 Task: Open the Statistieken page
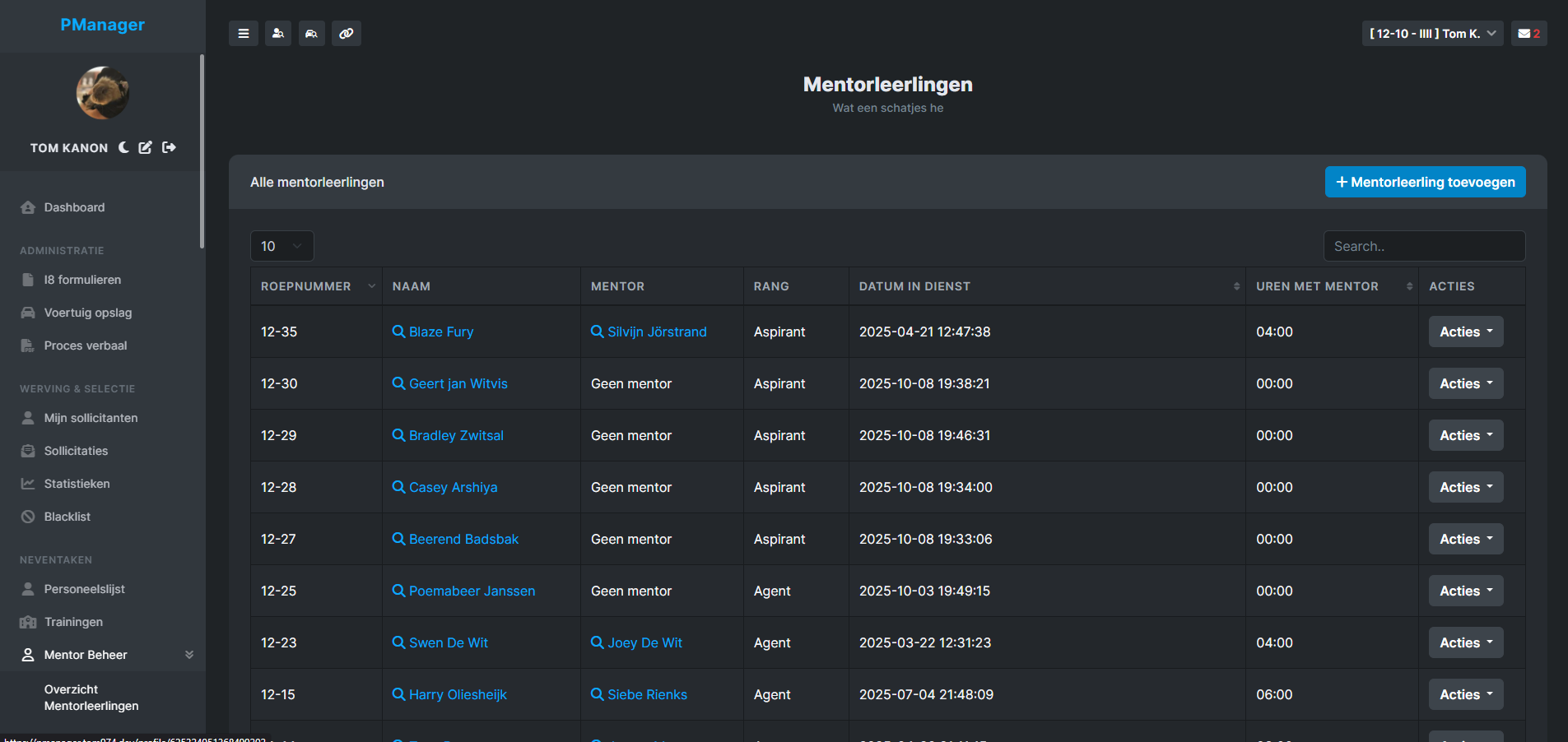point(77,484)
